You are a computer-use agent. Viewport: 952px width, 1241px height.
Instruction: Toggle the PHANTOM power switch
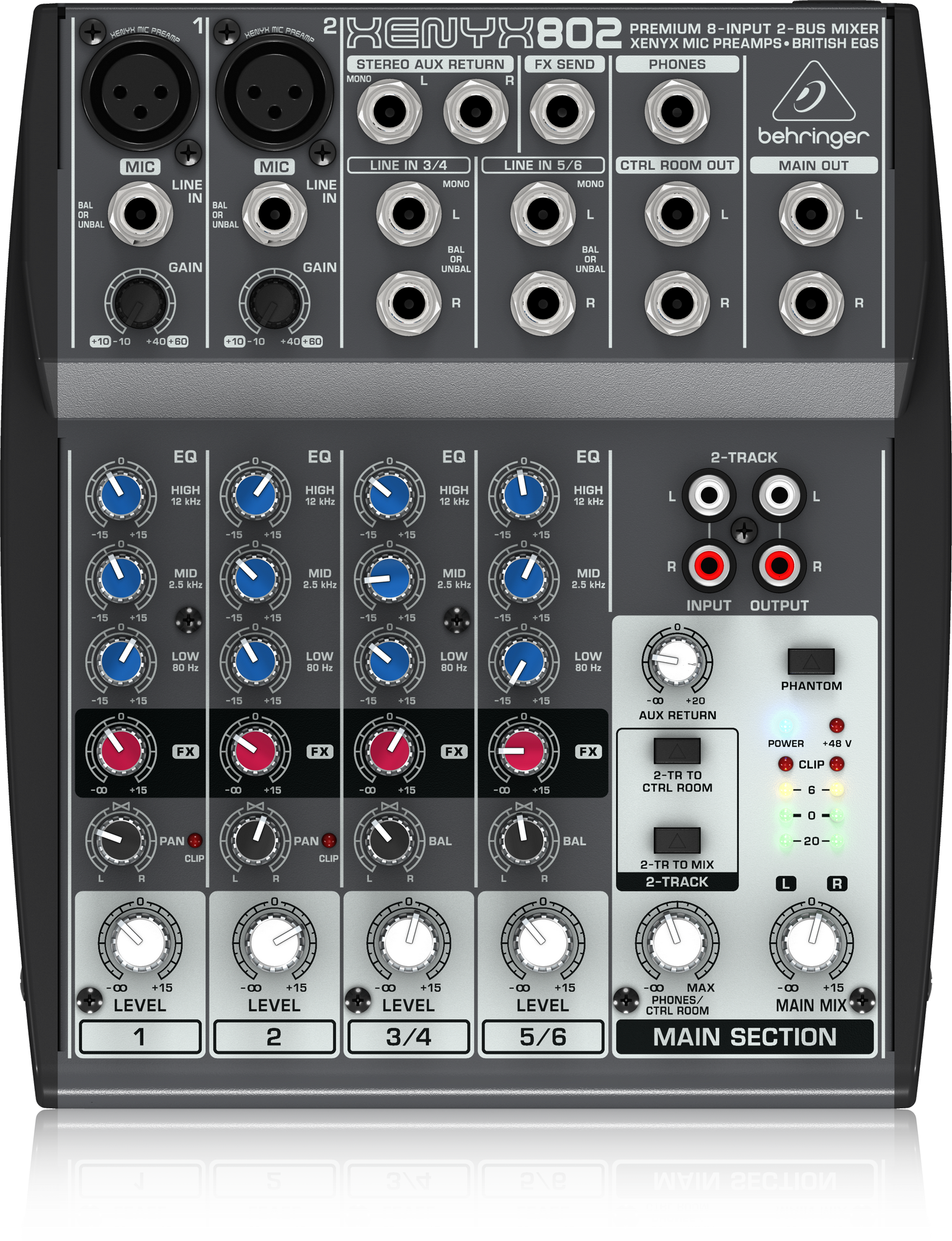click(811, 661)
